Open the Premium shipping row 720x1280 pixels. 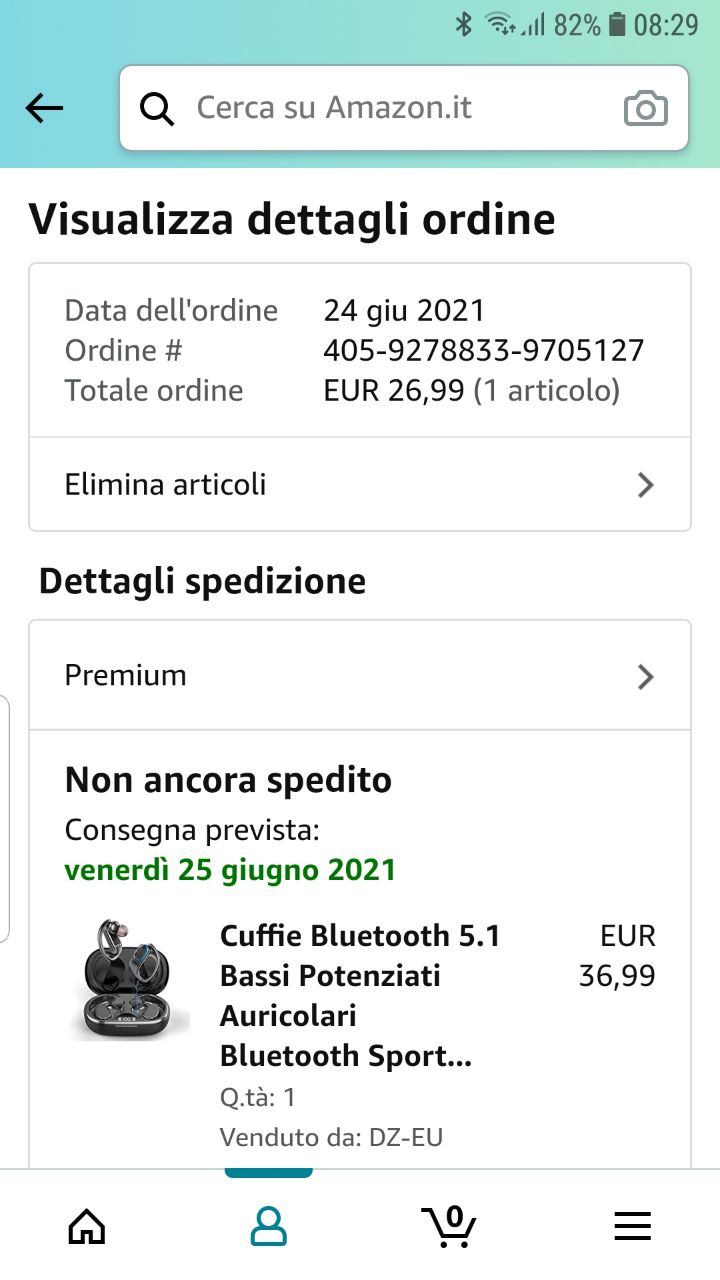(360, 676)
